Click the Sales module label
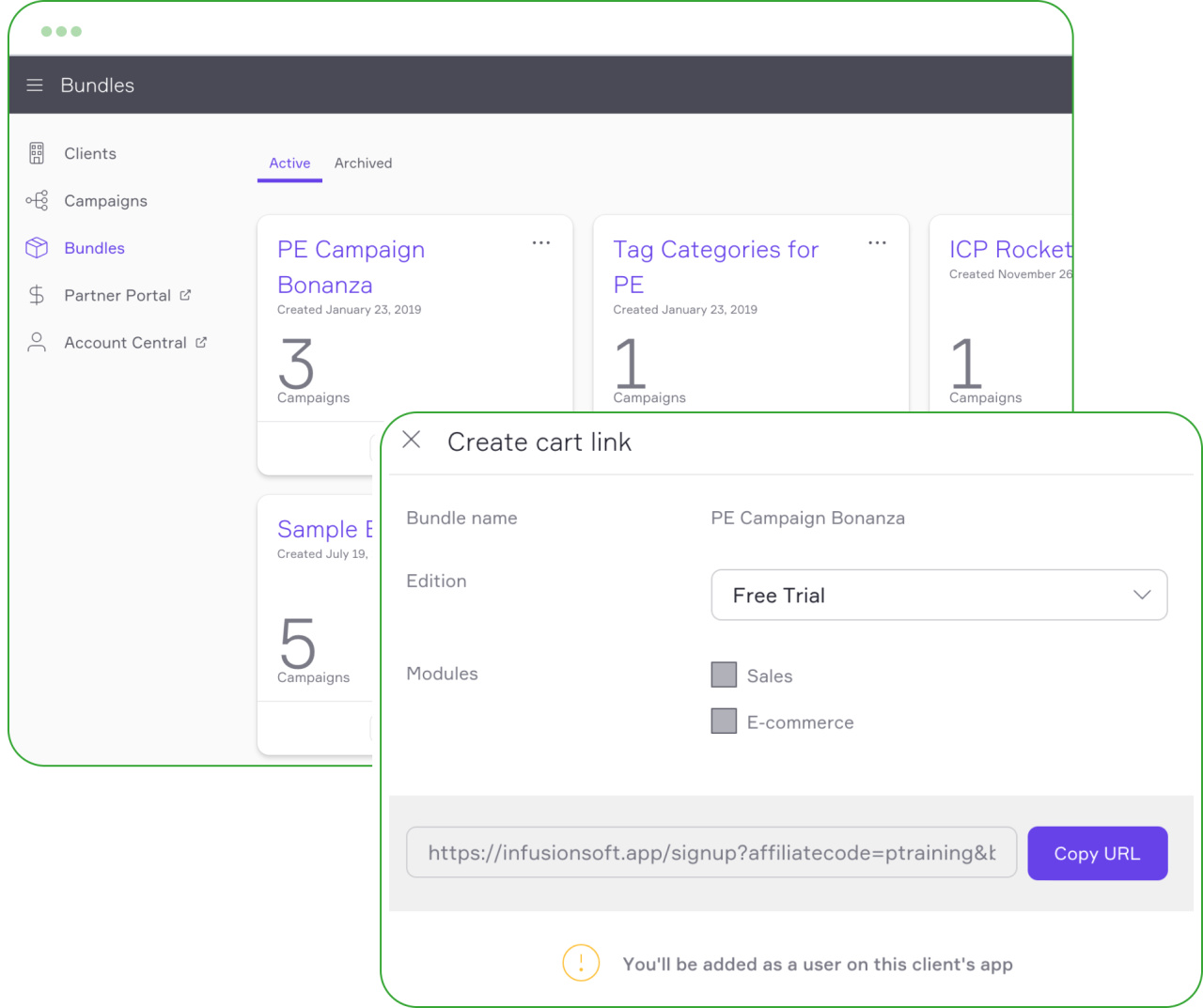1203x1008 pixels. click(770, 675)
